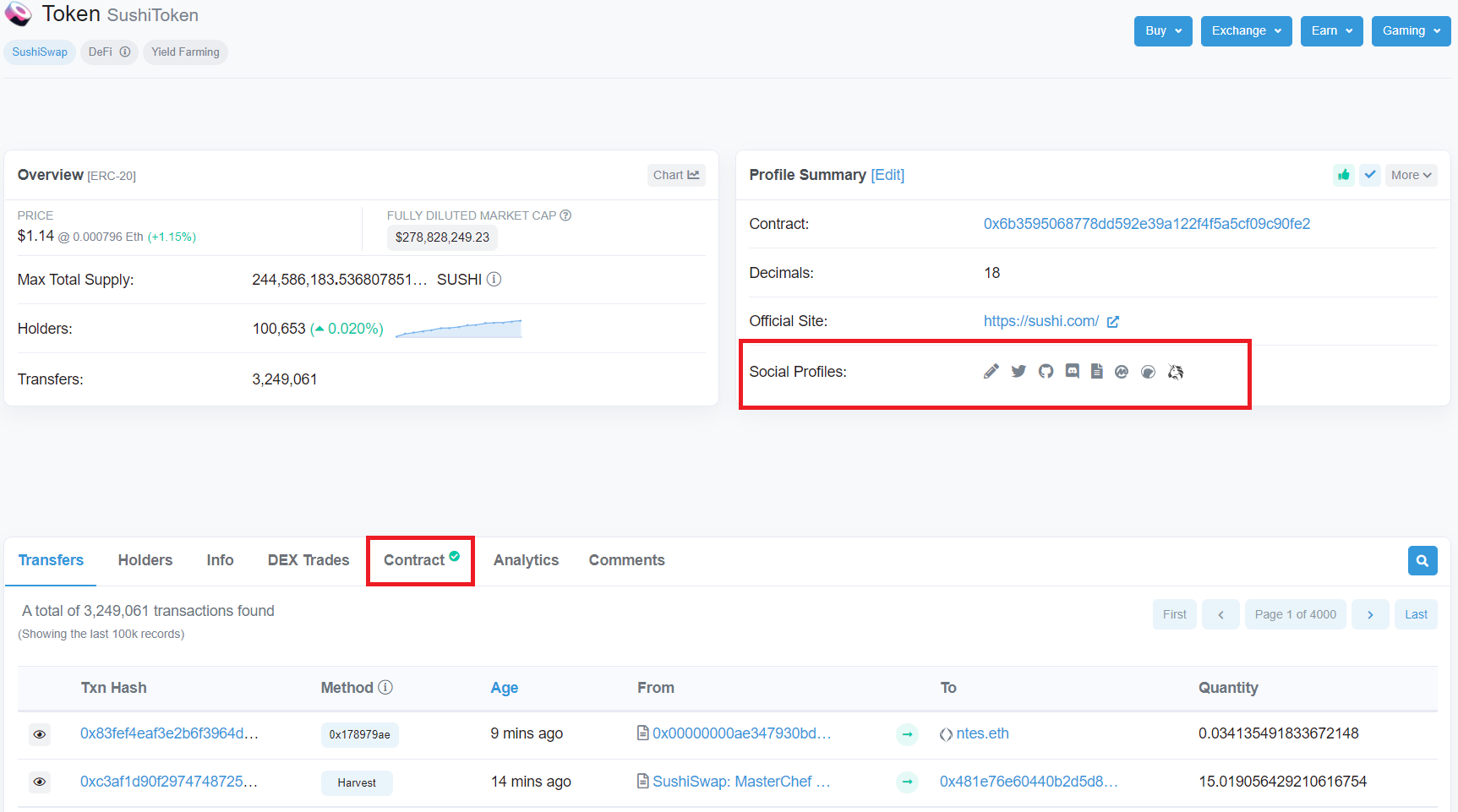Click the DeFi tag
Screen dimensions: 1458x812
(x=109, y=52)
